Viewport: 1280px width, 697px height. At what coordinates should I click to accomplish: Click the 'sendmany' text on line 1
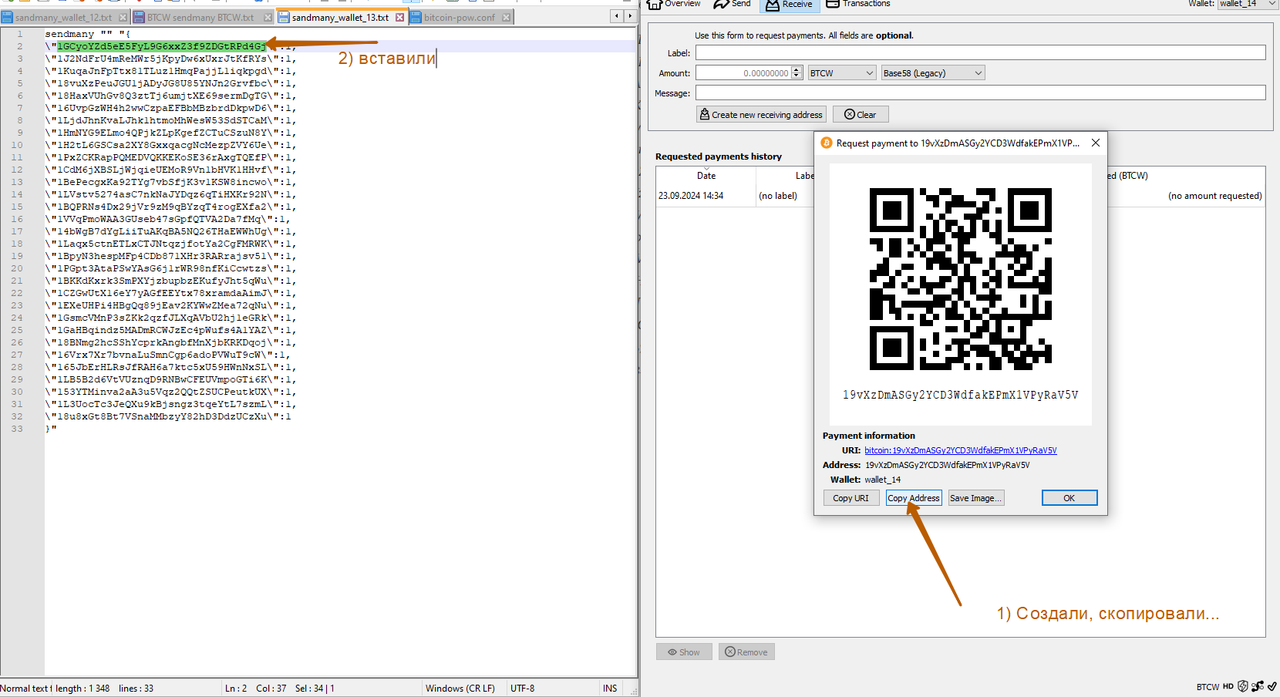[70, 34]
